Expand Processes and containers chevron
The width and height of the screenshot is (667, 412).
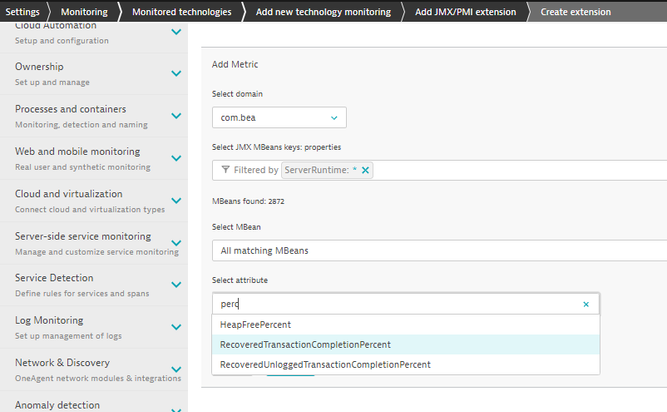pyautogui.click(x=176, y=116)
